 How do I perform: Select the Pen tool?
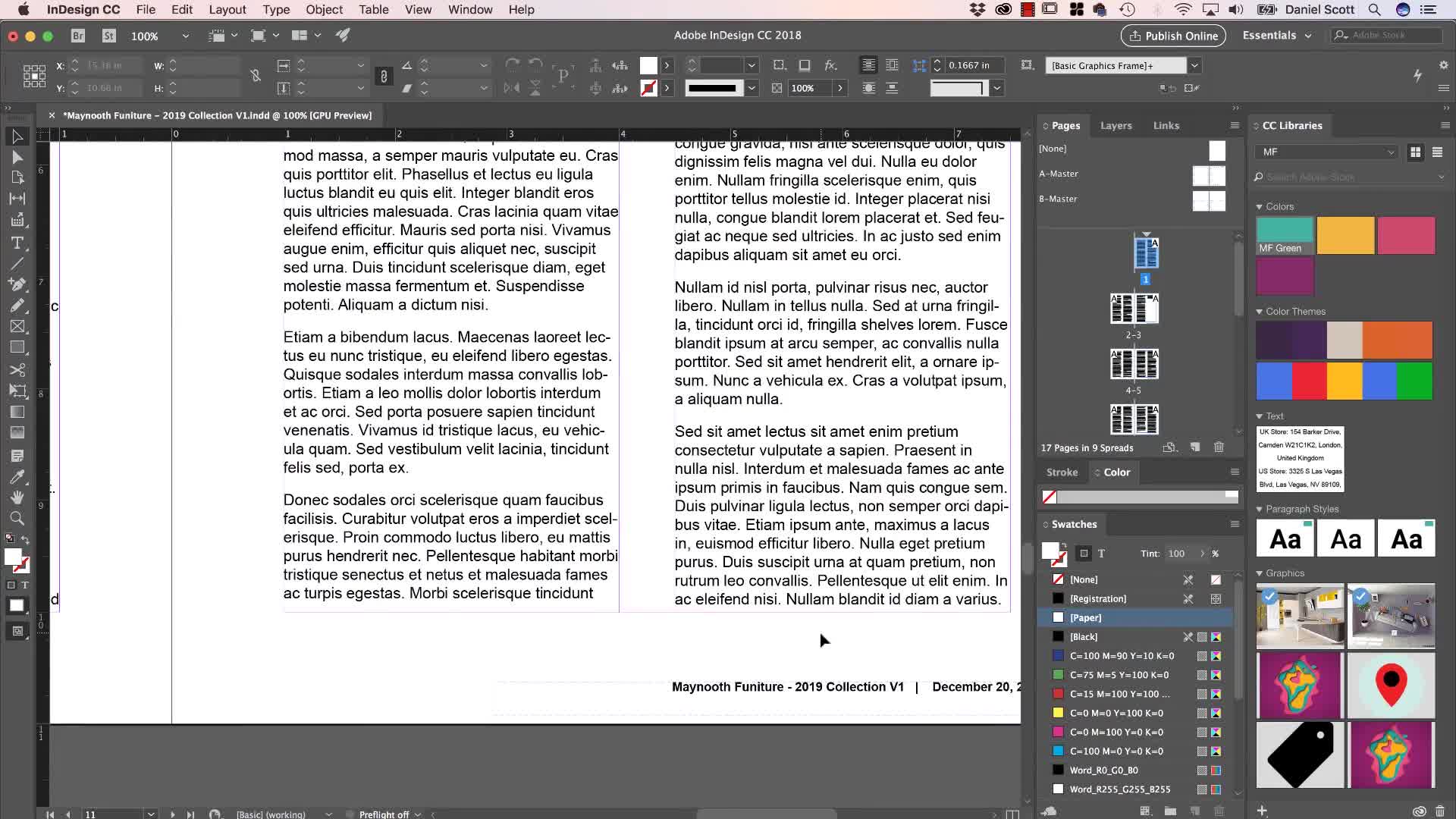pos(17,284)
